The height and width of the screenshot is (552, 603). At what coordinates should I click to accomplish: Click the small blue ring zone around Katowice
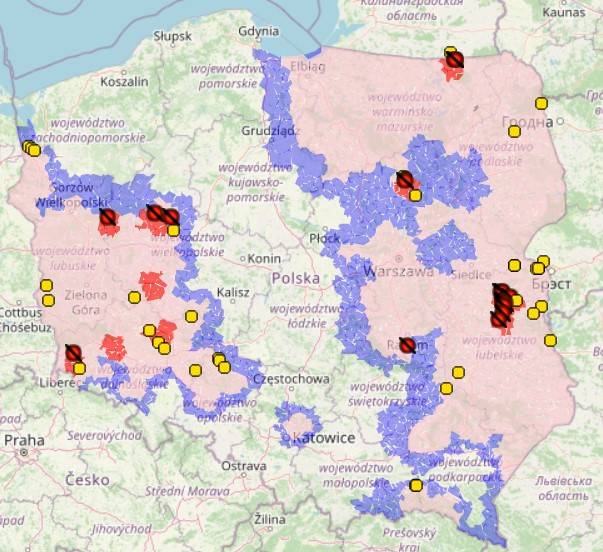(x=298, y=423)
